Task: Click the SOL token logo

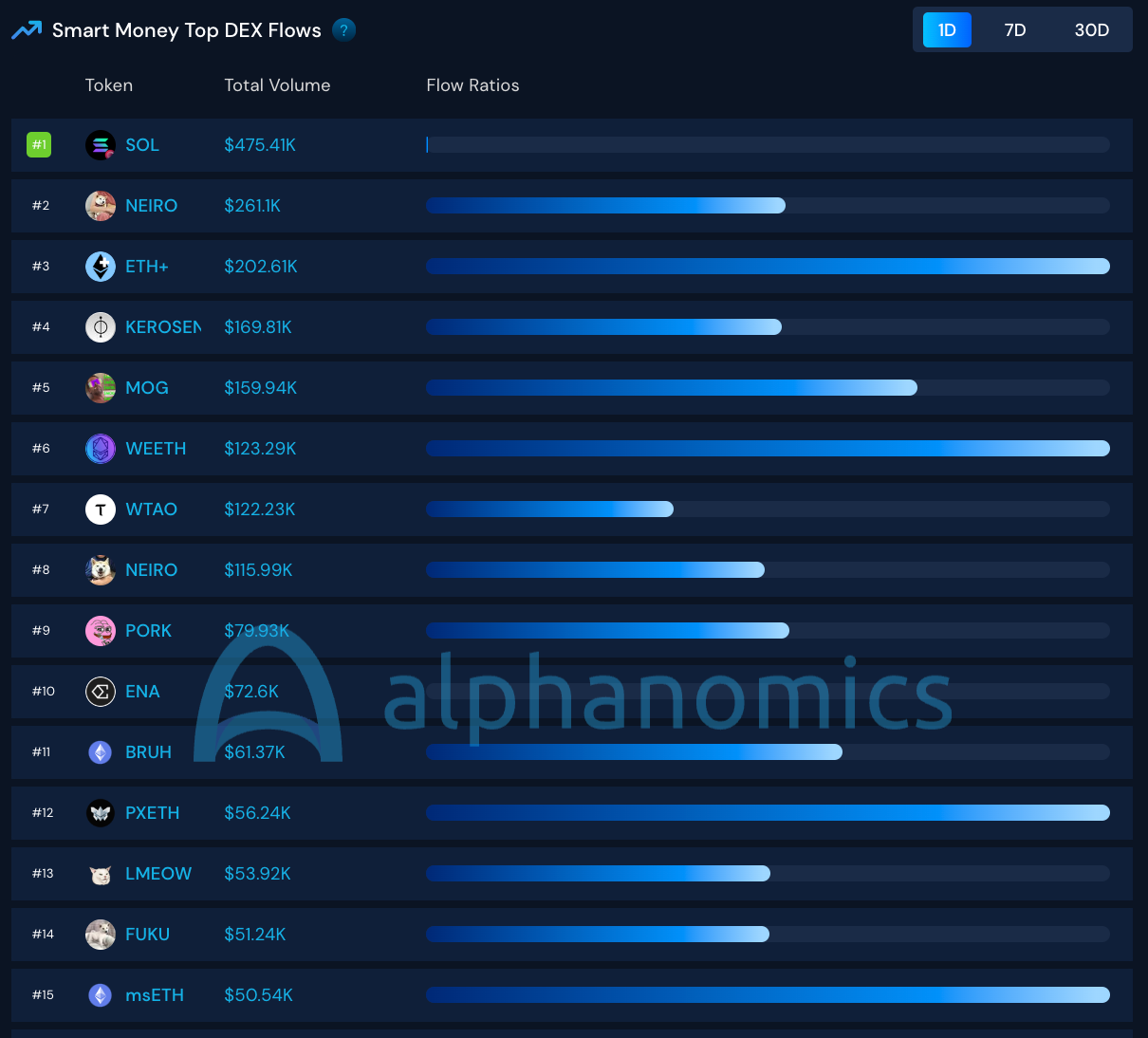Action: pyautogui.click(x=101, y=145)
